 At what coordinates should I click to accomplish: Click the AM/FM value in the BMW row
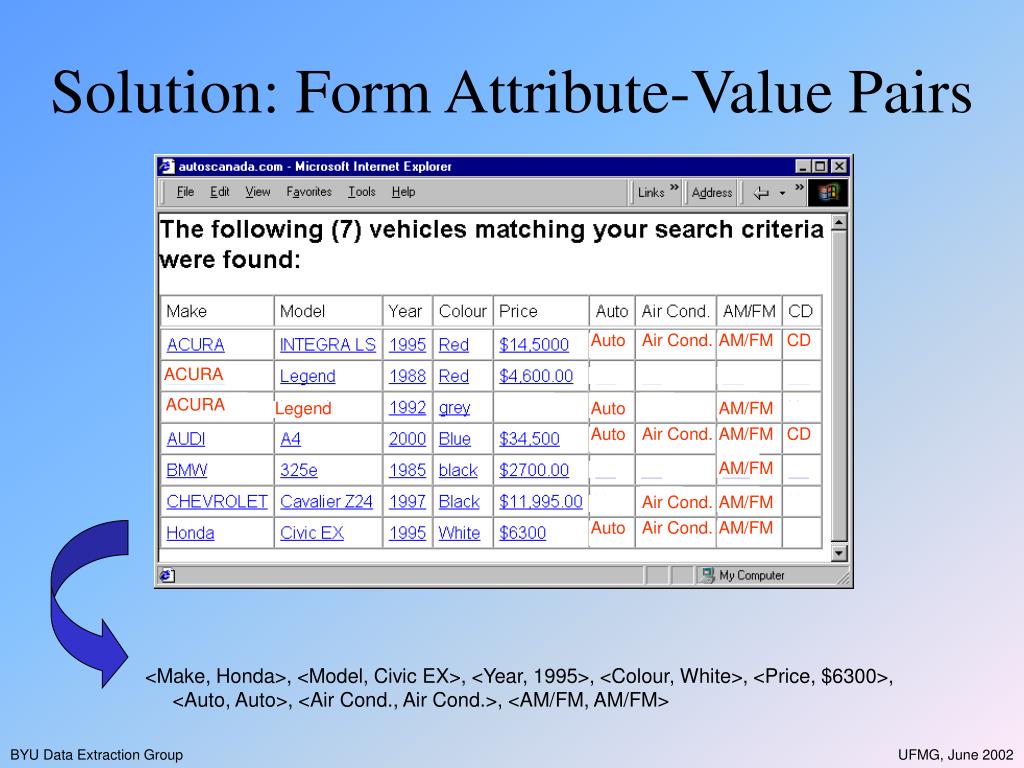746,468
